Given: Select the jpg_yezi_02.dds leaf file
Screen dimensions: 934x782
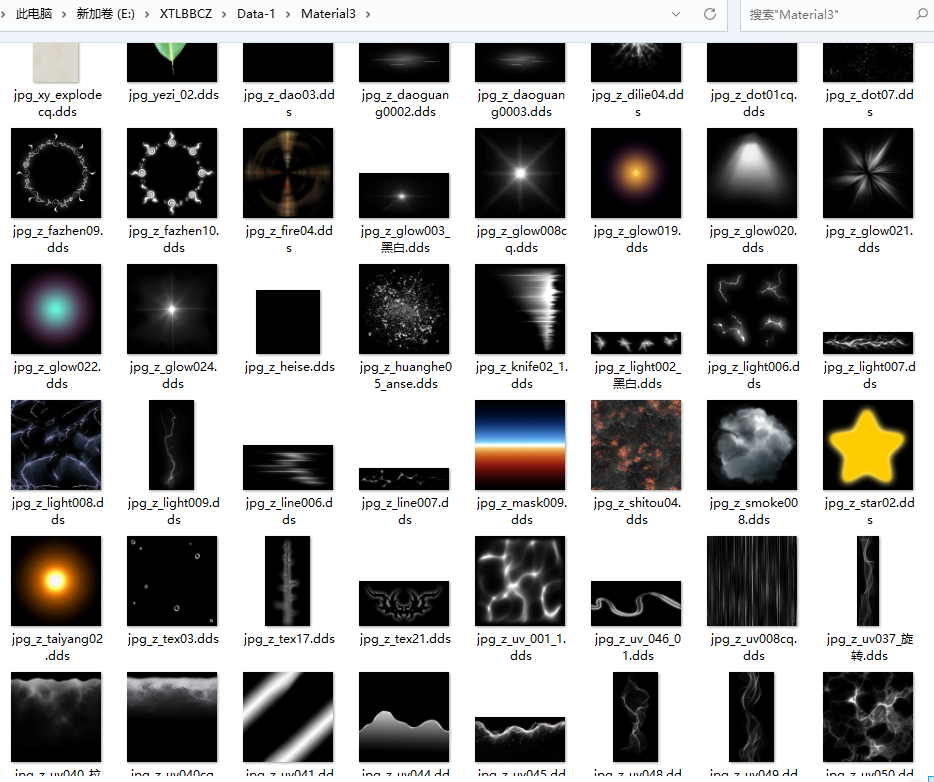Looking at the screenshot, I should coord(172,62).
